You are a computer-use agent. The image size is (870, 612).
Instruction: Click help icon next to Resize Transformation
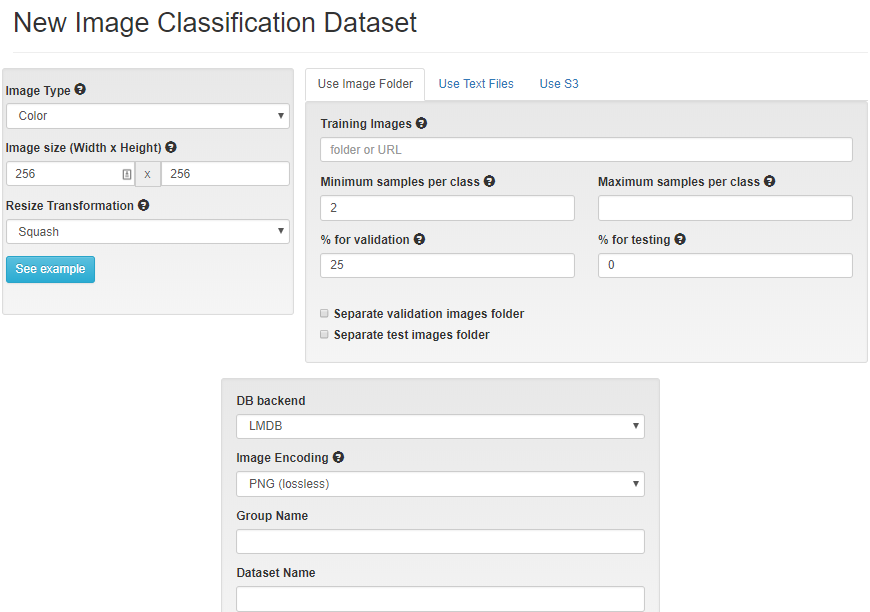143,205
